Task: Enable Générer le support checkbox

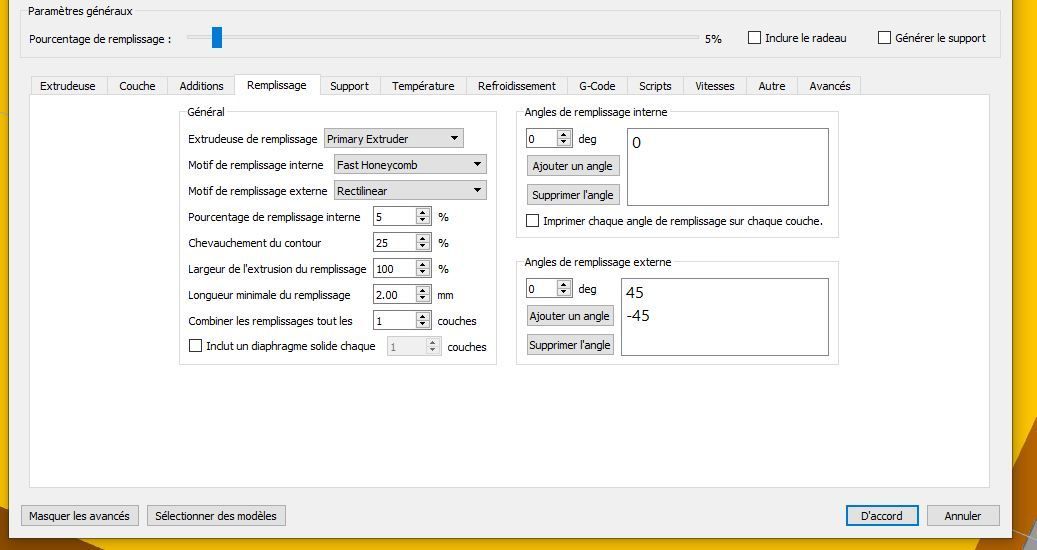Action: [884, 38]
